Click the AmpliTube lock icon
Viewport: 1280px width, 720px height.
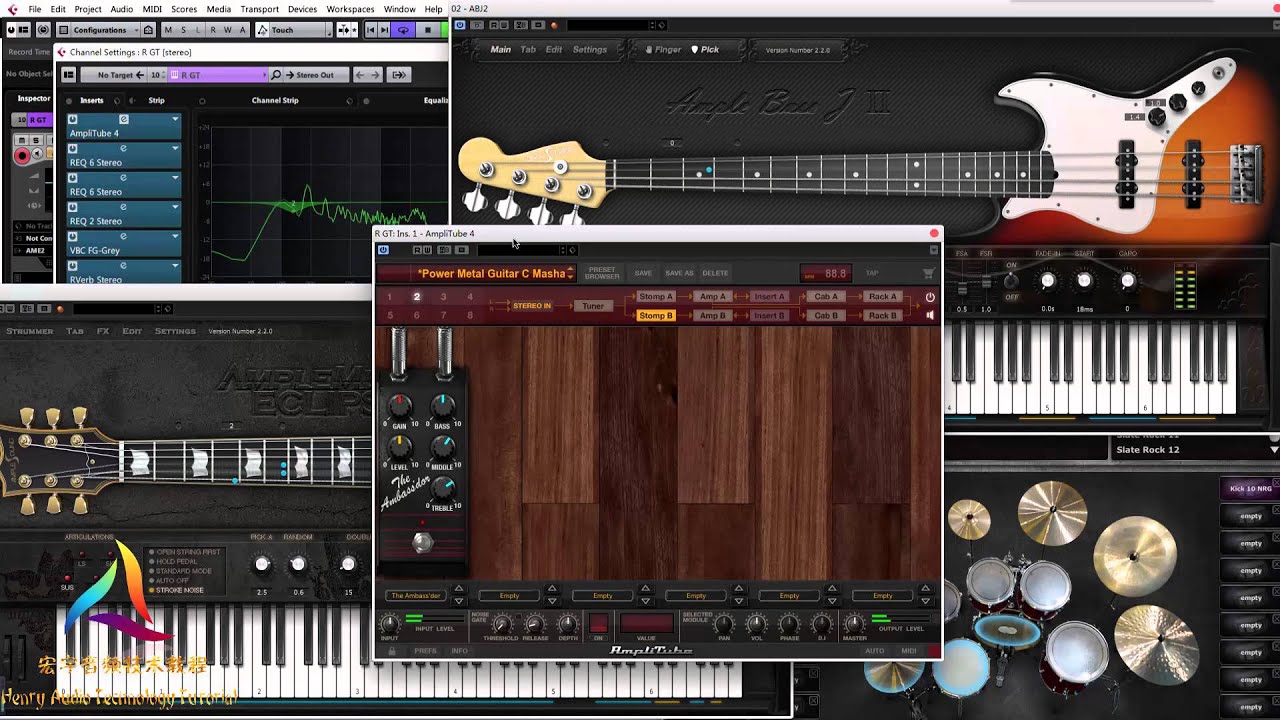[x=392, y=651]
